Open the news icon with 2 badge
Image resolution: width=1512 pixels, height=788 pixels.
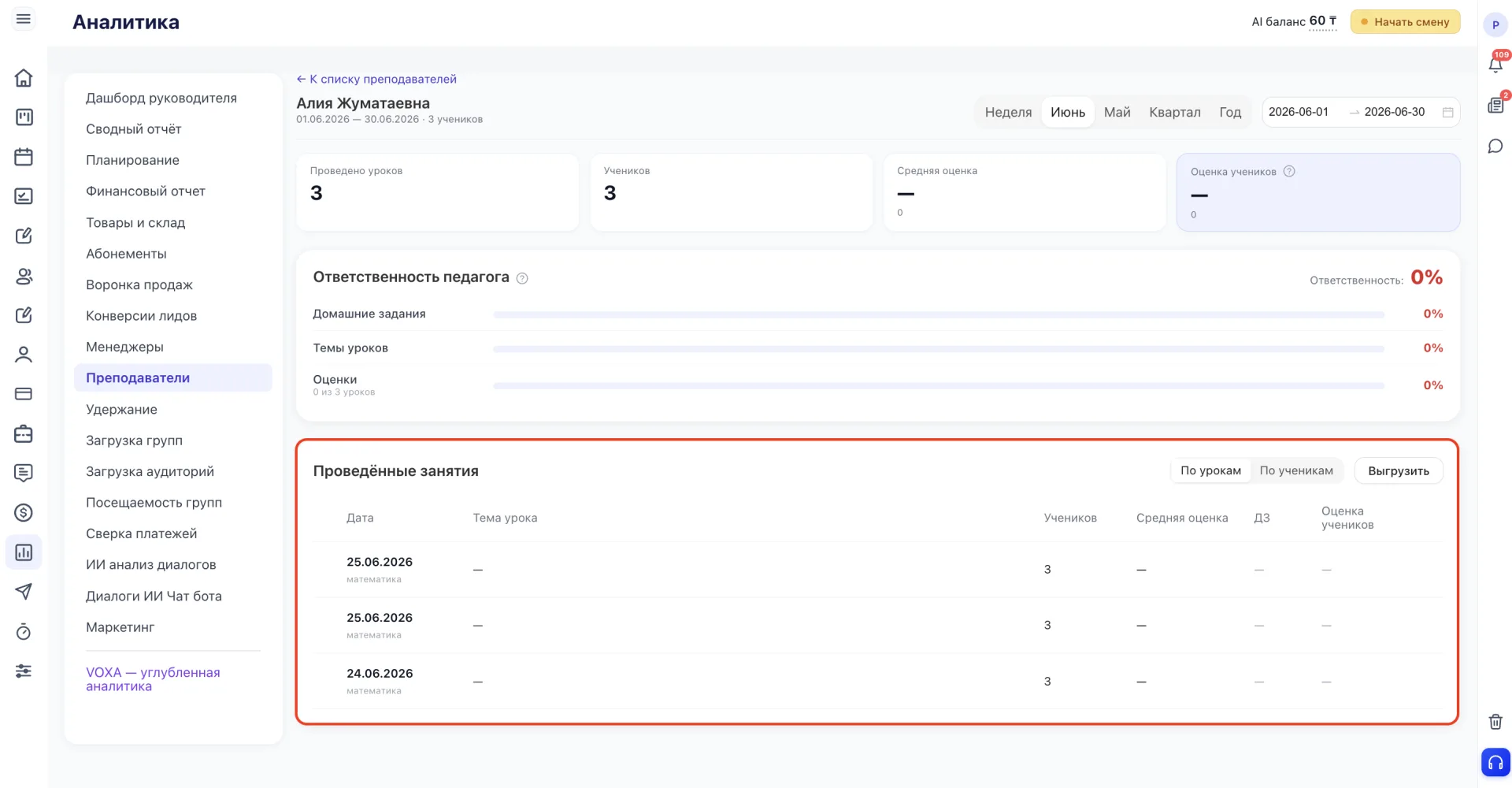(x=1495, y=105)
